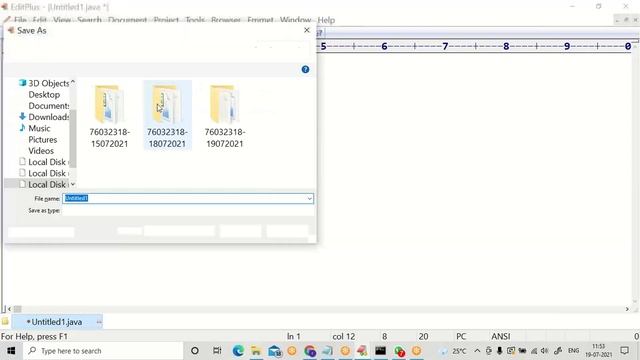Click the ENG language indicator
This screenshot has width=640, height=360.
tap(573, 351)
